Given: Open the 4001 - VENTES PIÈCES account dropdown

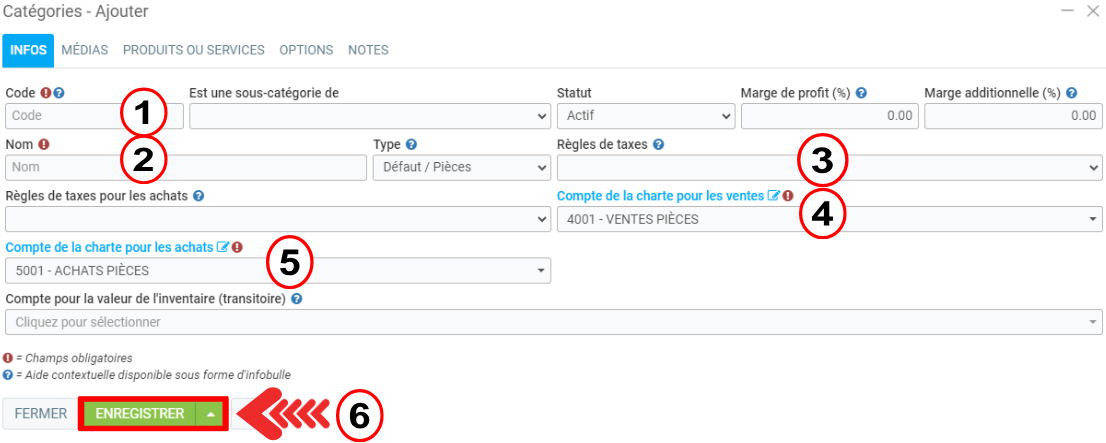Looking at the screenshot, I should (x=828, y=219).
